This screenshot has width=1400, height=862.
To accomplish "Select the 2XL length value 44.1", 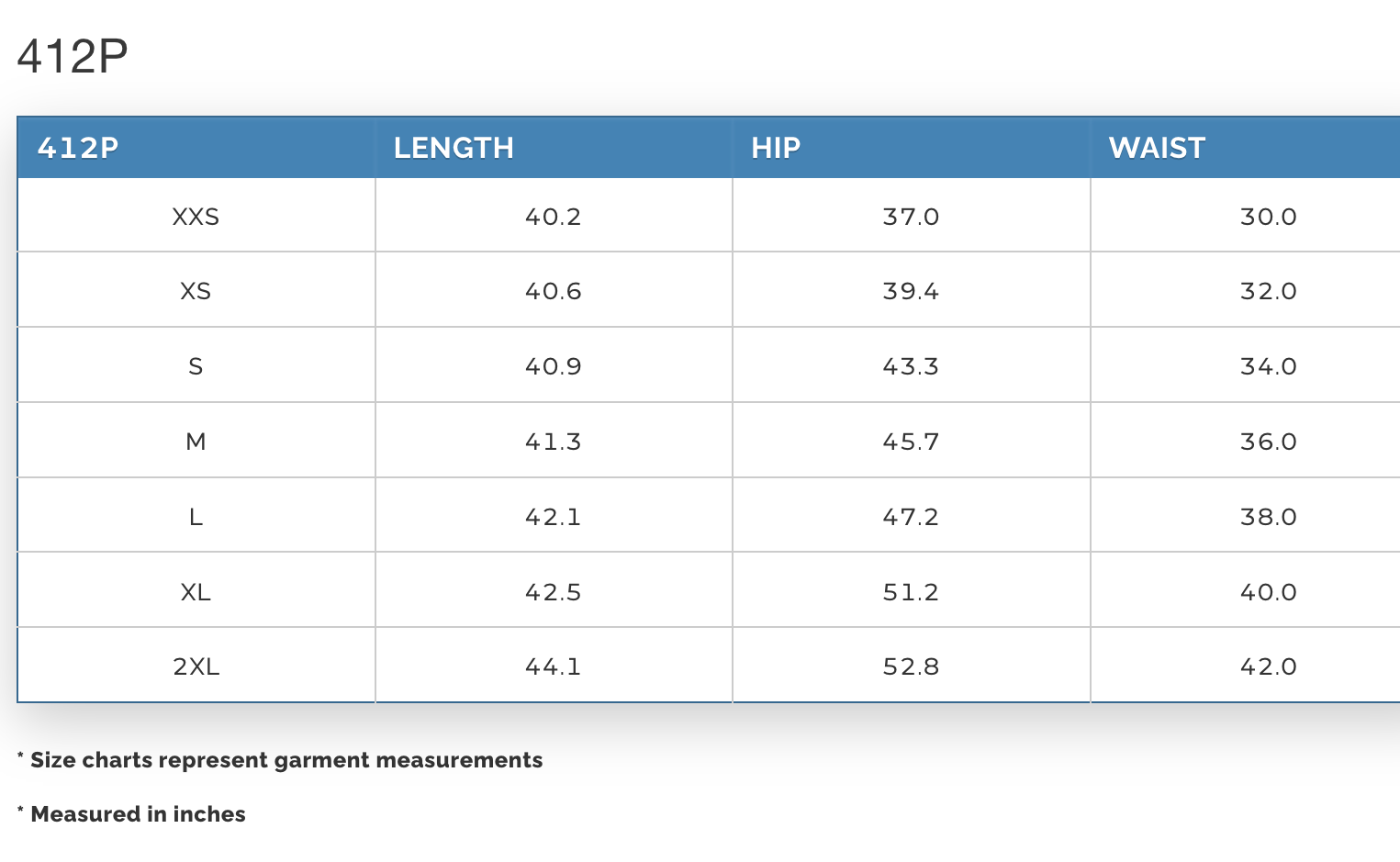I will (x=553, y=666).
